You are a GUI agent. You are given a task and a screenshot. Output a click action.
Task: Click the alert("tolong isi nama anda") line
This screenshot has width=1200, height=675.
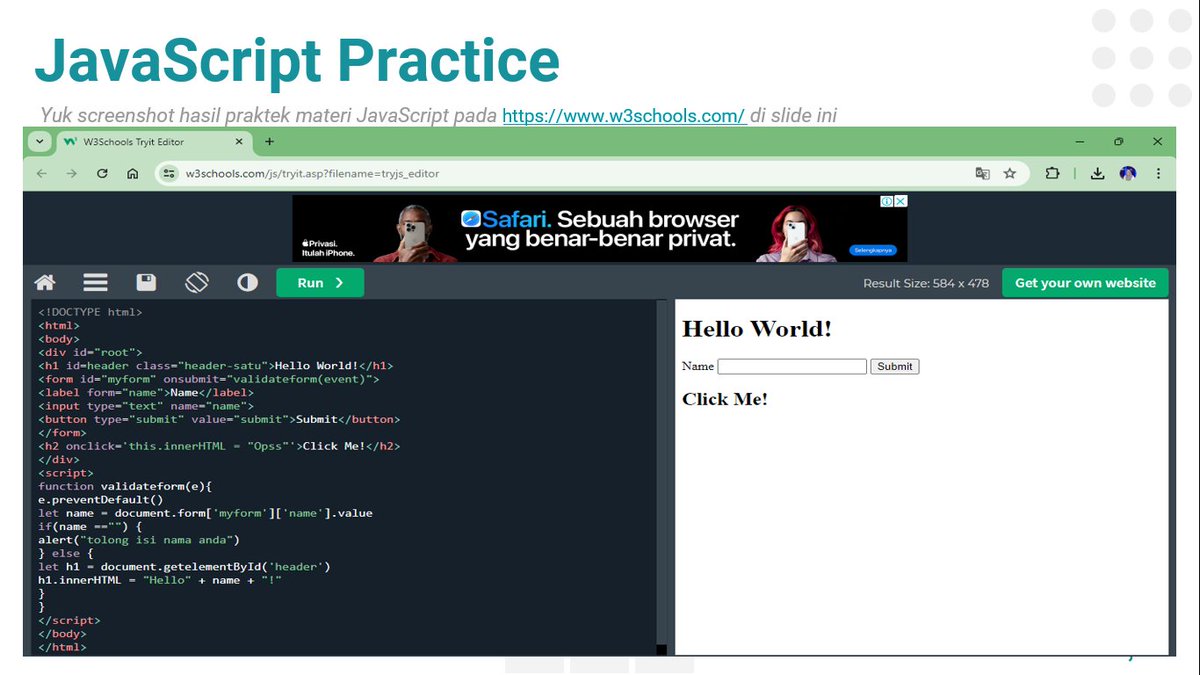click(139, 540)
